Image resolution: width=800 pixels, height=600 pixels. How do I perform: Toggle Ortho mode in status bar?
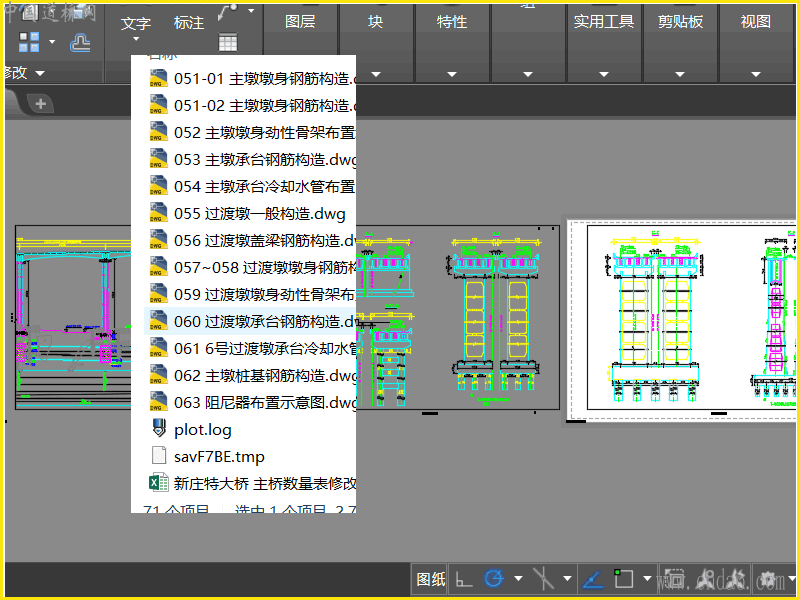point(464,579)
